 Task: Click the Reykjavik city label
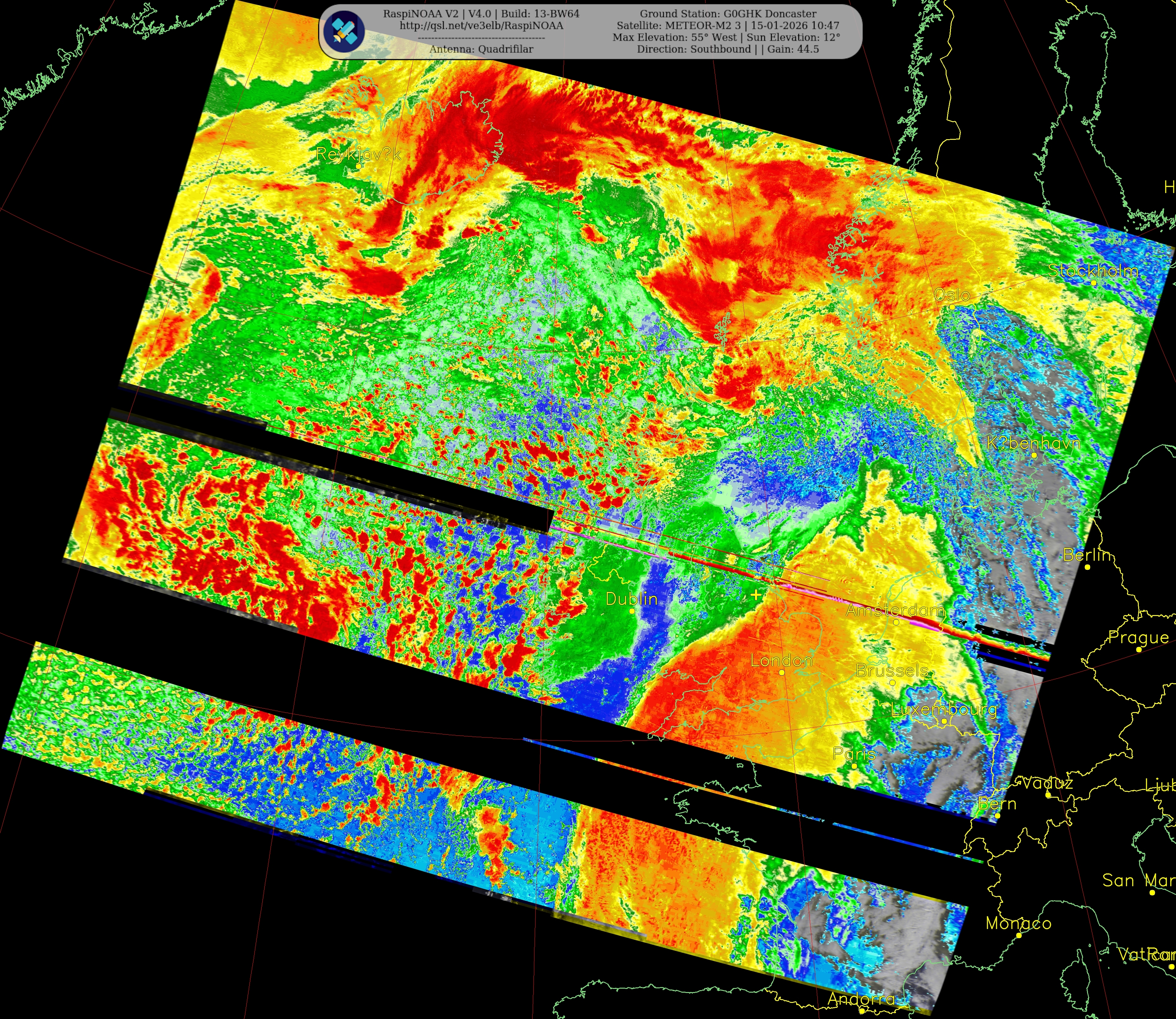tap(358, 154)
